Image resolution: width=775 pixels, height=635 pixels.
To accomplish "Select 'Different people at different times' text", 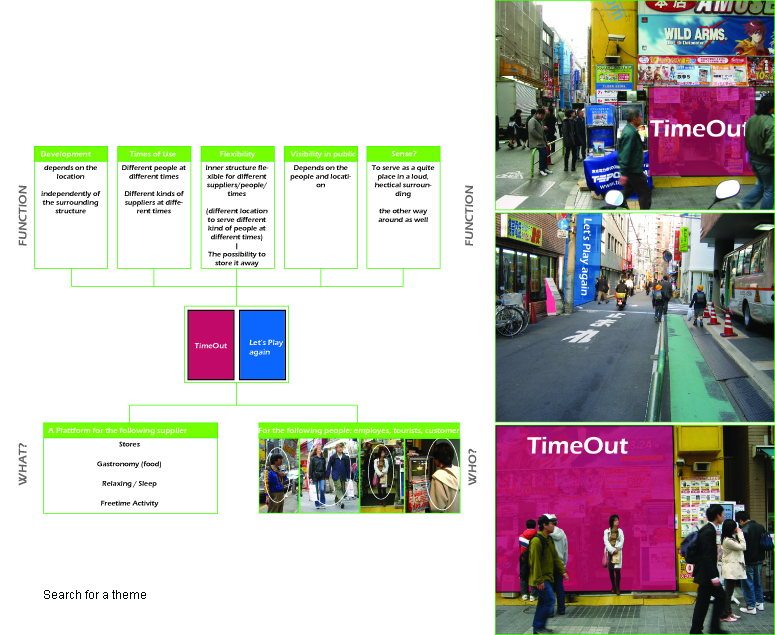I will 154,172.
